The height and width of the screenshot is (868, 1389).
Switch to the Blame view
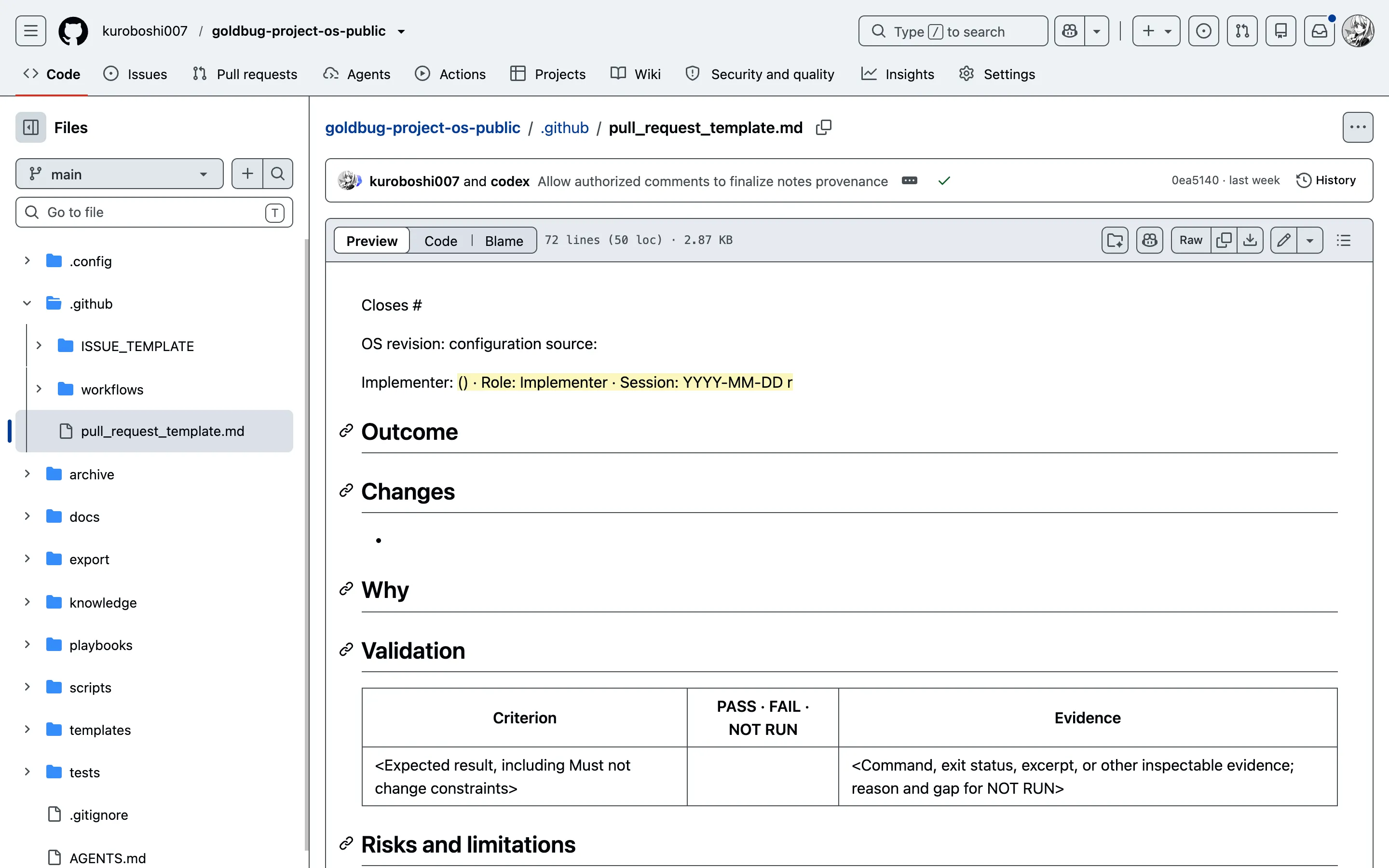[504, 241]
